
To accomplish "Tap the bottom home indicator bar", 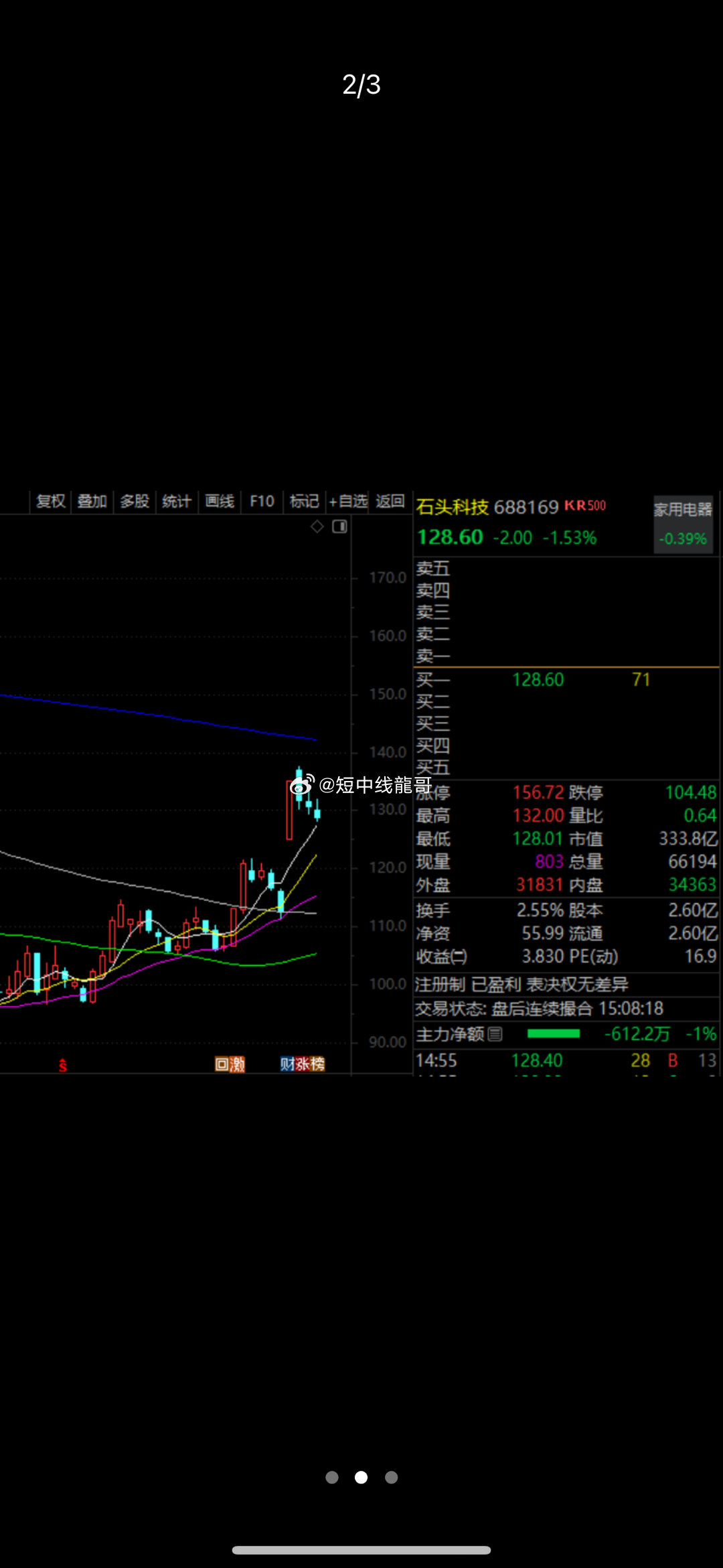I will point(361,1550).
